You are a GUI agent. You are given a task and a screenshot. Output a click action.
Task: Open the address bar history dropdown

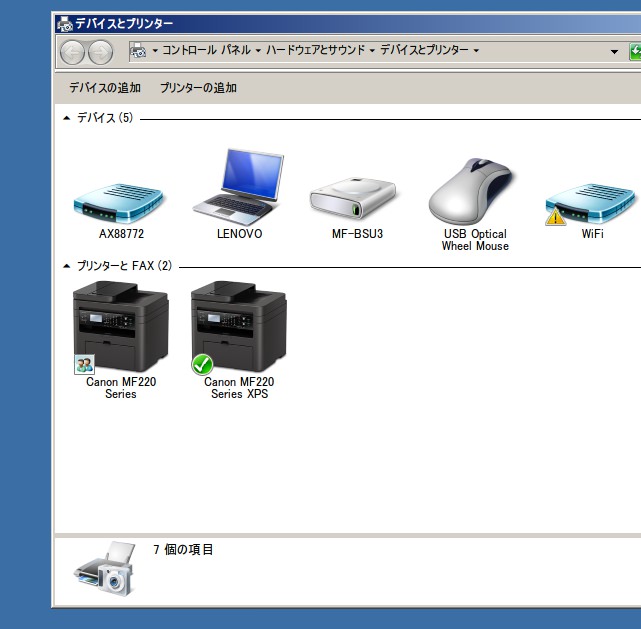tap(614, 52)
